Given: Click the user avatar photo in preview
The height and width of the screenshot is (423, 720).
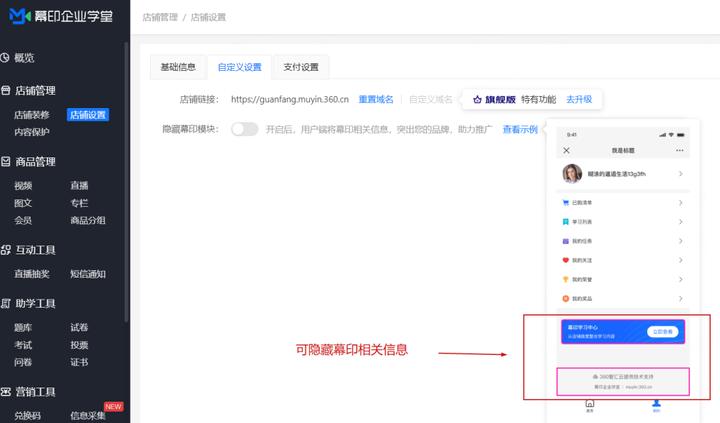Looking at the screenshot, I should coord(572,174).
